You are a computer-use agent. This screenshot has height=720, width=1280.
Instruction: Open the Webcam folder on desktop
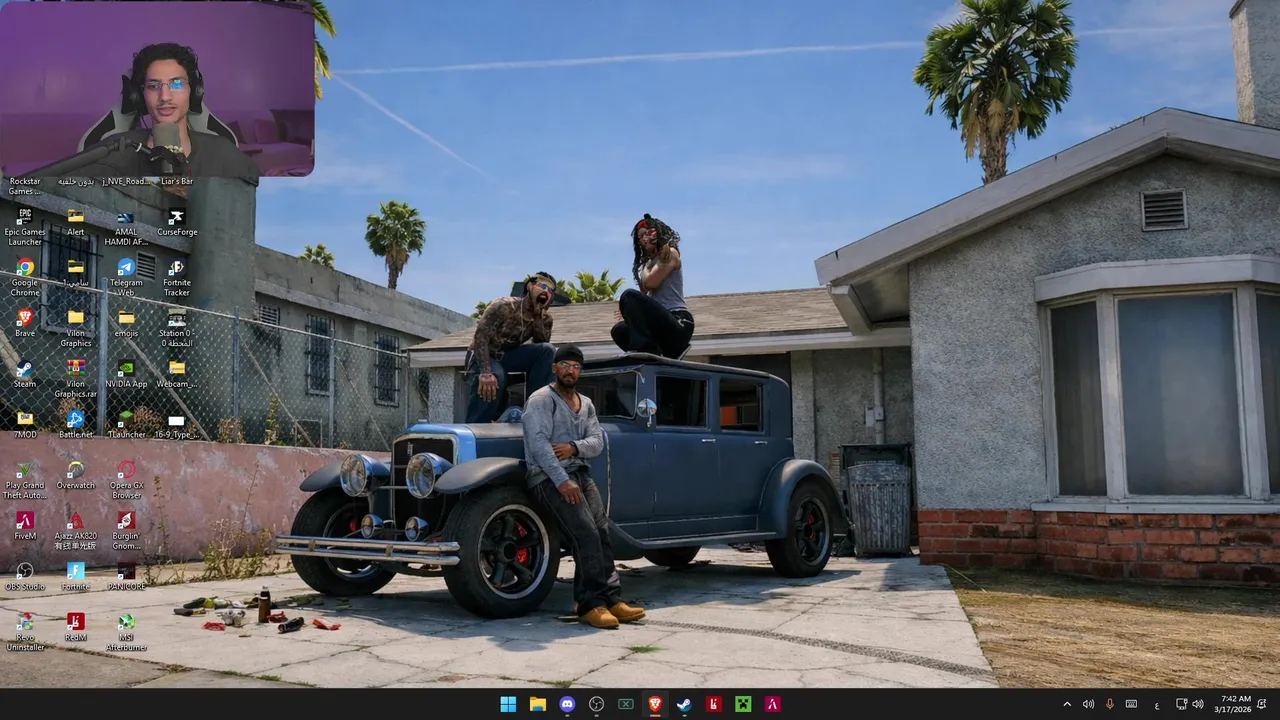(177, 374)
